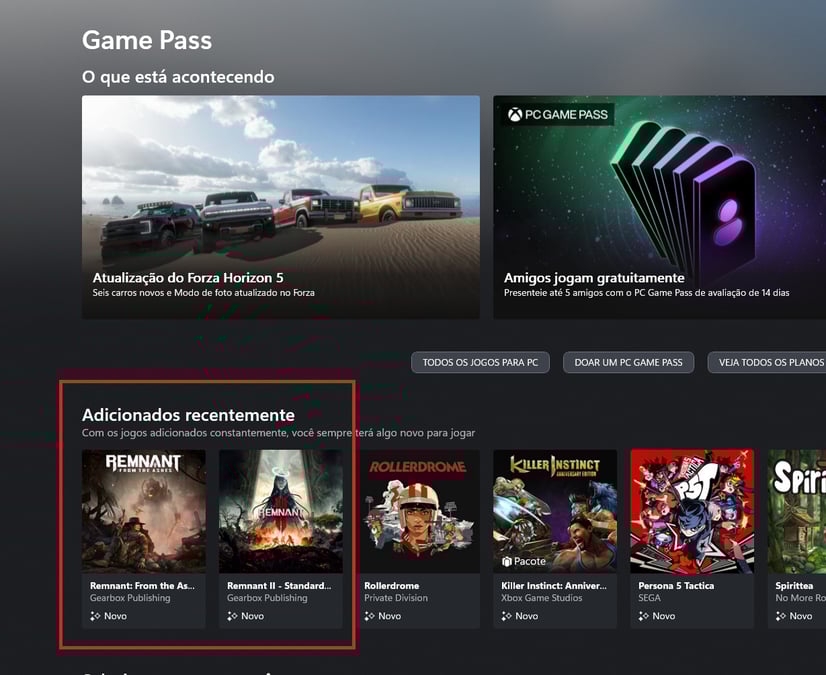The image size is (826, 675).
Task: Click the Novo sparkle icon under Persona 5 Tactica
Action: [x=643, y=616]
